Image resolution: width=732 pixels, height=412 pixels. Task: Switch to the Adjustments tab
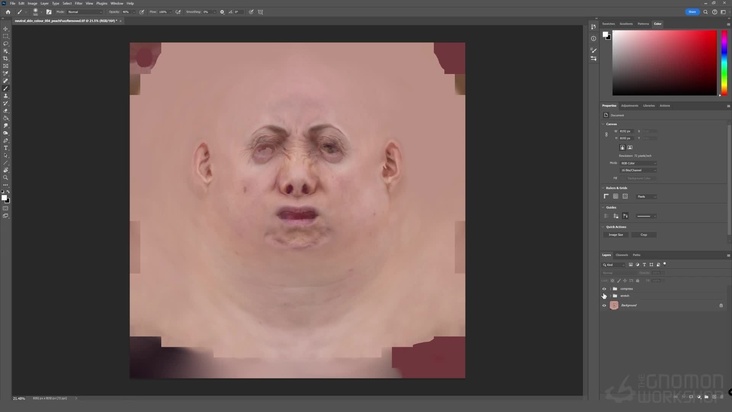coord(629,106)
